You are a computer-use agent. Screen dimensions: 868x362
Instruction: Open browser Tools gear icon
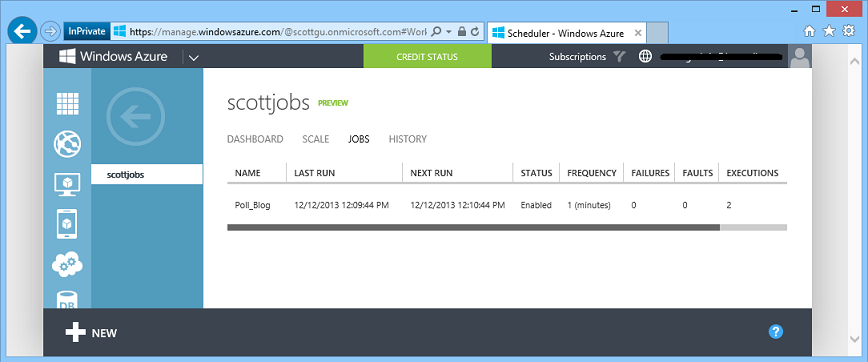(848, 31)
